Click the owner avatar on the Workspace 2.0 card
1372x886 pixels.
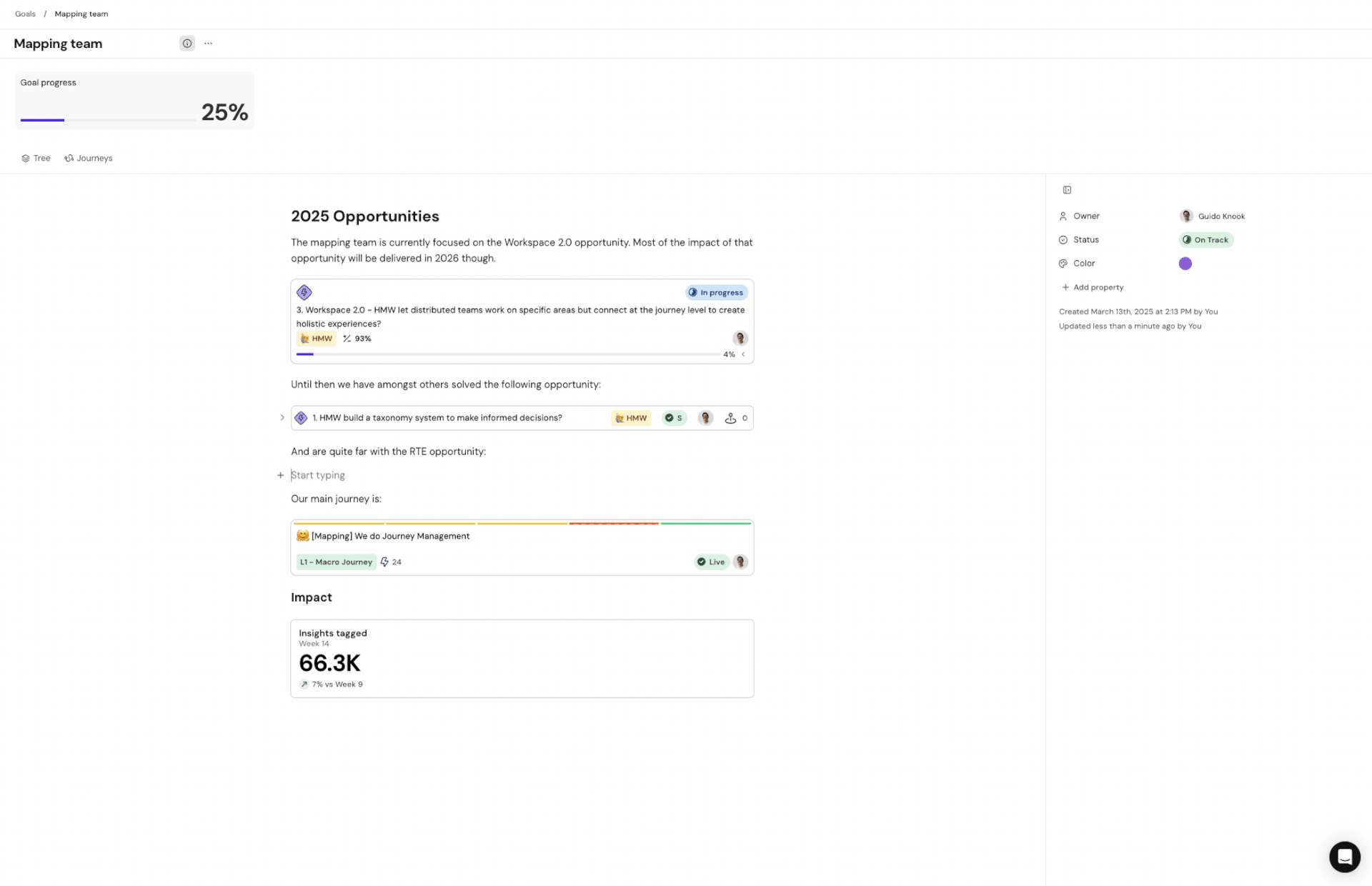point(740,338)
